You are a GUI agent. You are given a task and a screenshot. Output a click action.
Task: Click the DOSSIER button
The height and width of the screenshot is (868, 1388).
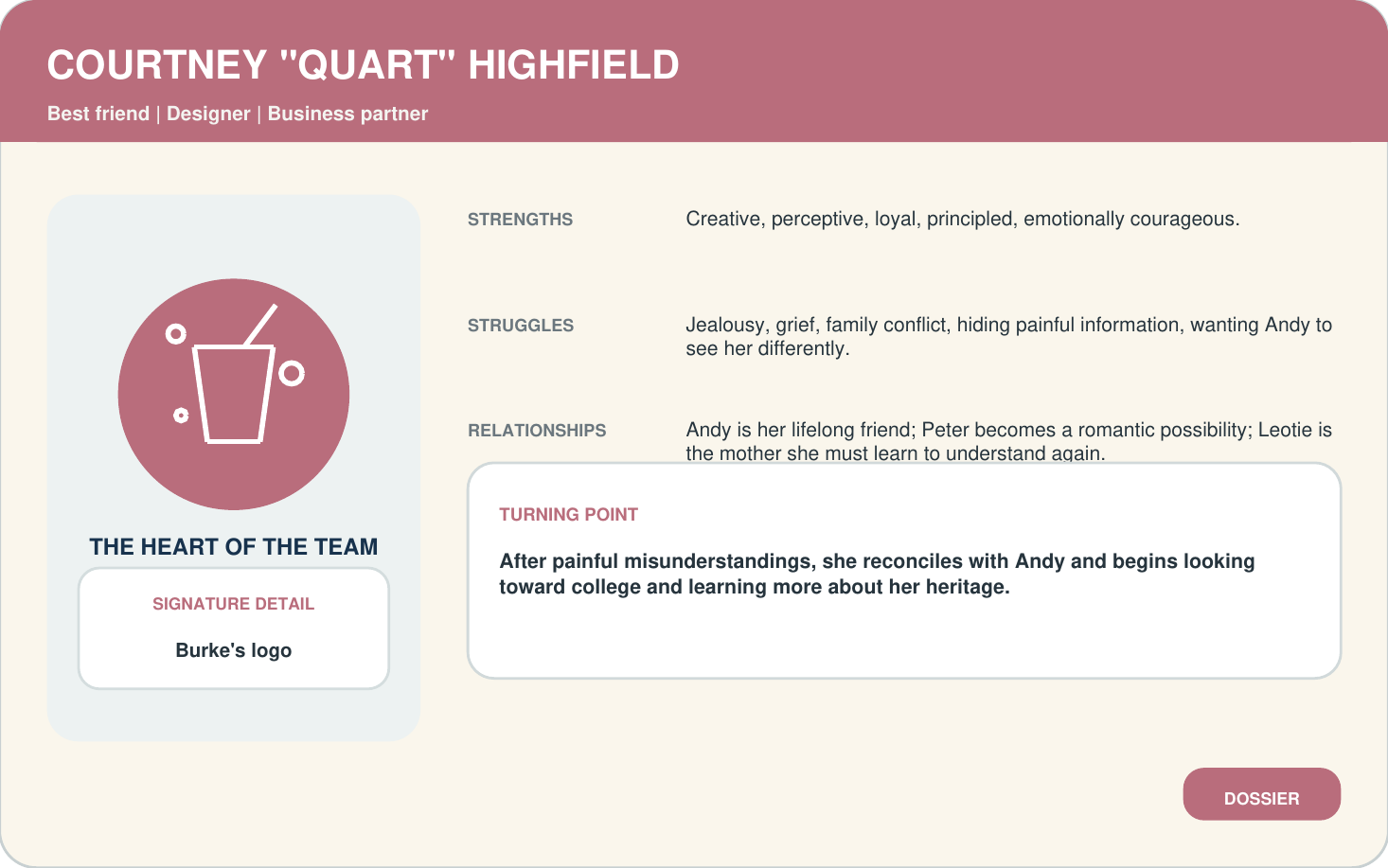(1261, 794)
